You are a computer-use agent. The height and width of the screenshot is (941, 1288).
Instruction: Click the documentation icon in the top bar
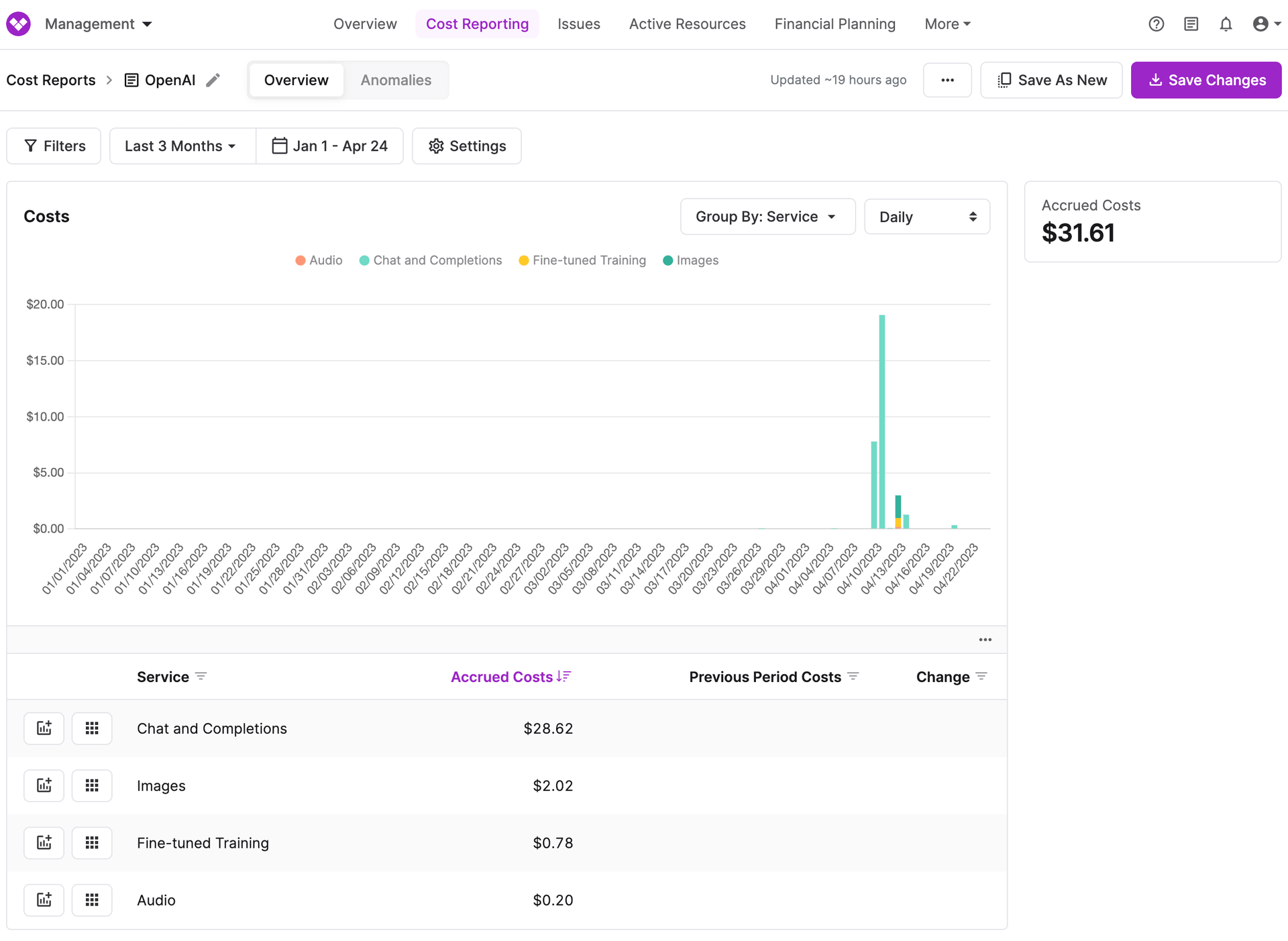click(x=1191, y=23)
